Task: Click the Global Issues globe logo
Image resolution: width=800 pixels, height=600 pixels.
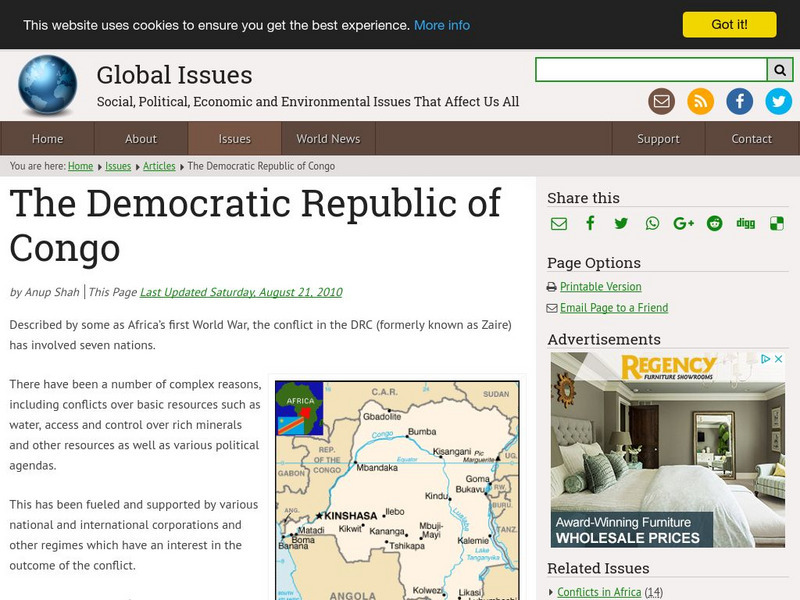Action: tap(47, 86)
